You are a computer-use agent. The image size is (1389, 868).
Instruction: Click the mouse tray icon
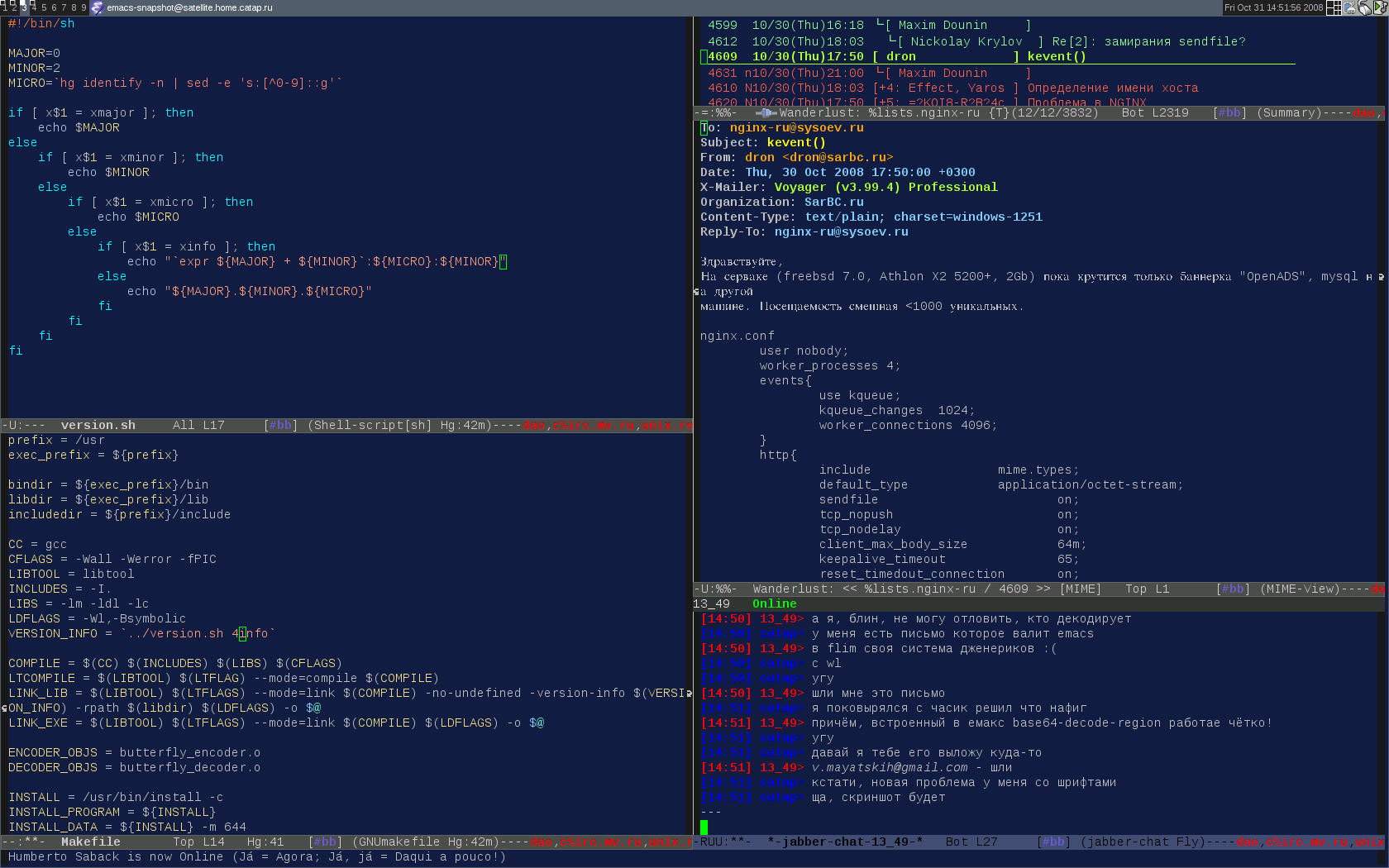tap(1365, 7)
